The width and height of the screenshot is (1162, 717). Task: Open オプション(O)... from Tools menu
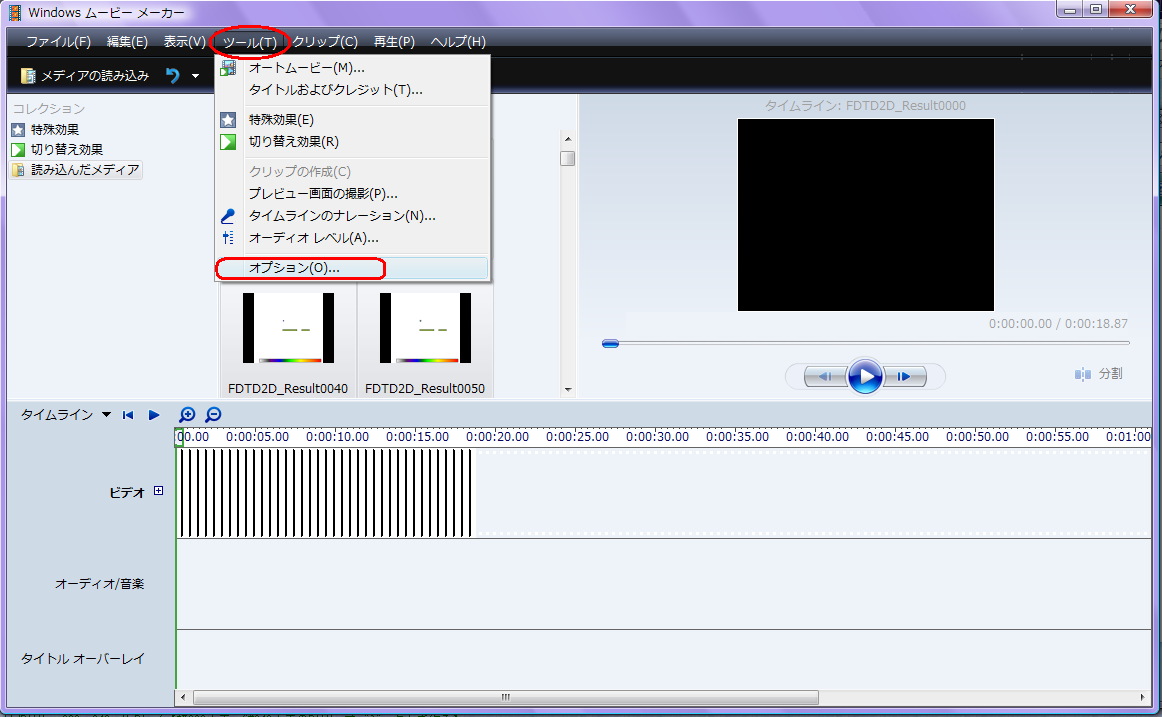click(352, 268)
